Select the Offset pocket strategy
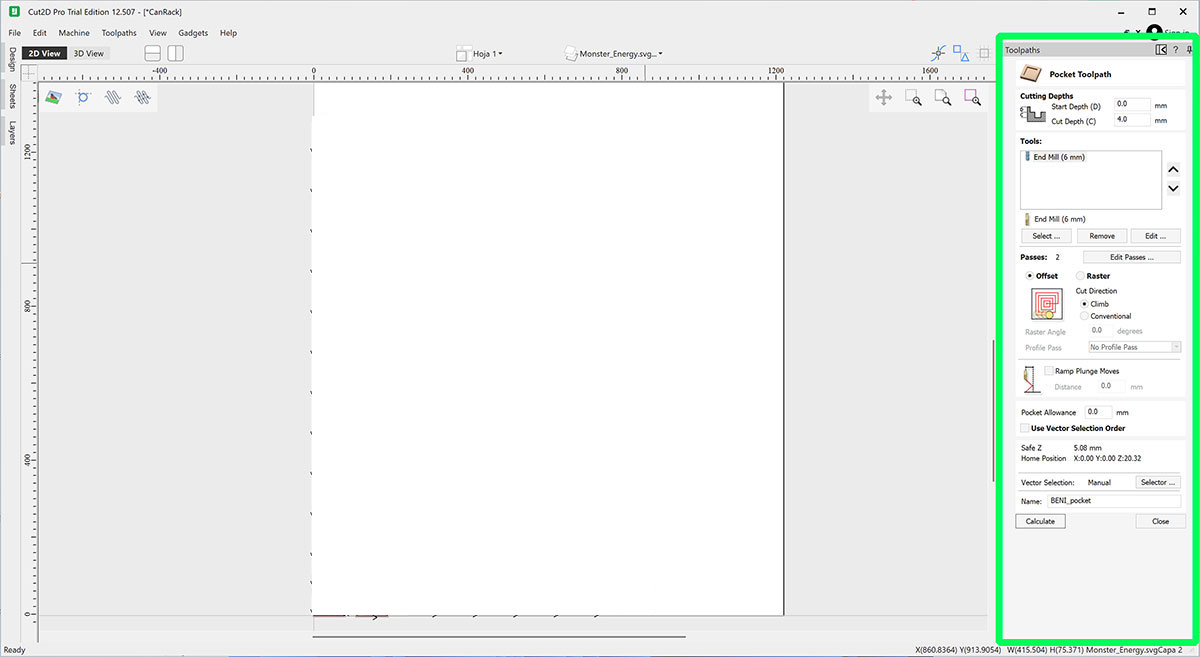Screen dimensions: 1200x657 pyautogui.click(x=1031, y=276)
